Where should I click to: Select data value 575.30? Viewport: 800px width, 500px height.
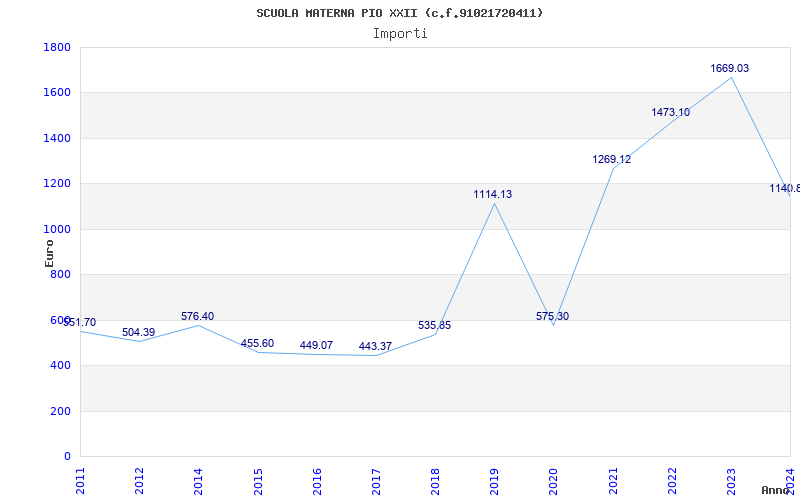click(x=553, y=316)
